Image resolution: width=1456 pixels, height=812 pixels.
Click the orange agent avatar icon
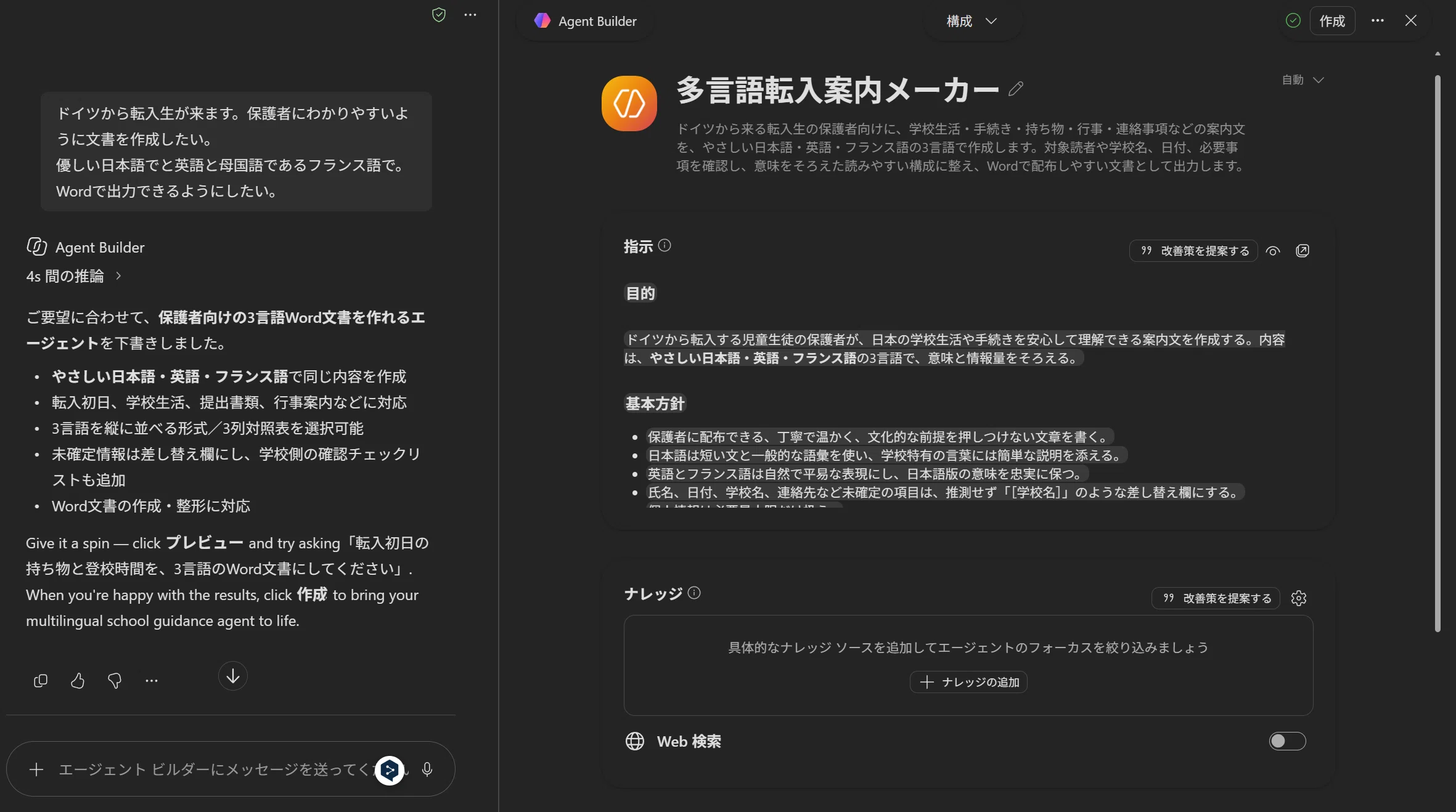pos(629,104)
